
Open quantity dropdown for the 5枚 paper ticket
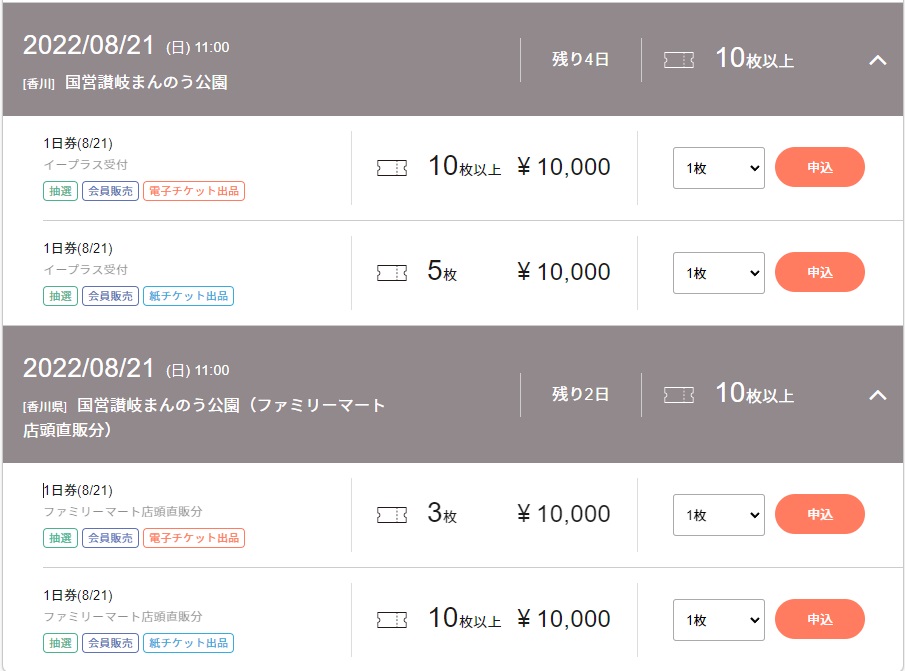[x=719, y=273]
